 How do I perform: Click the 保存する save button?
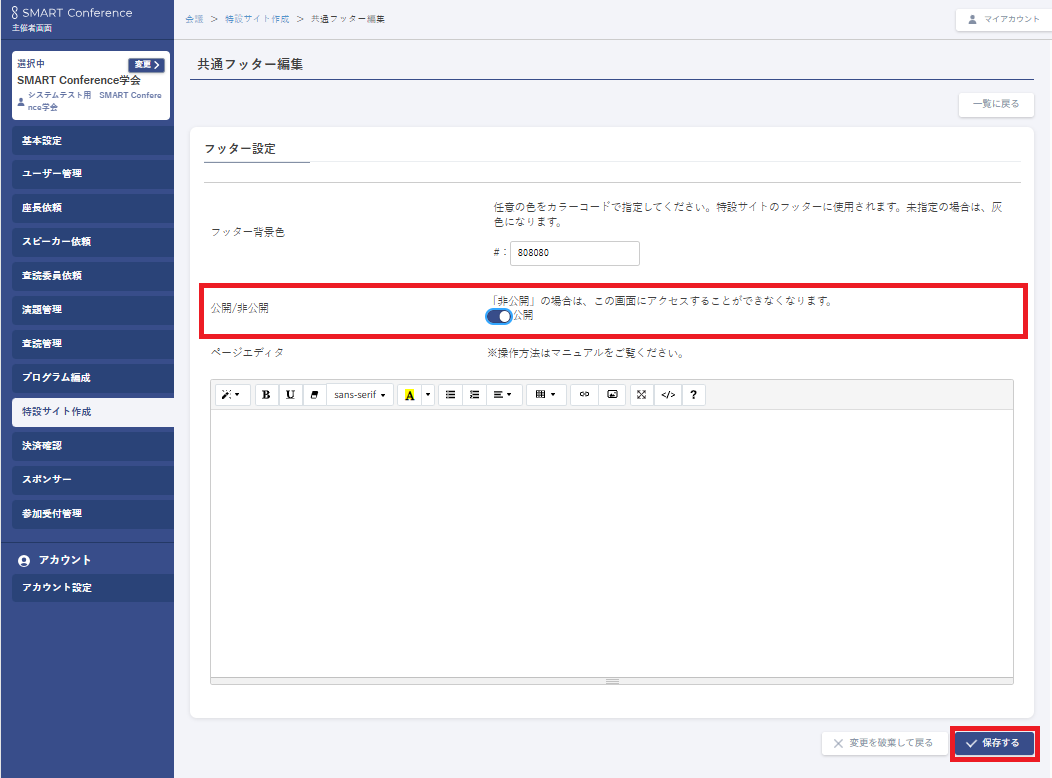[x=993, y=743]
